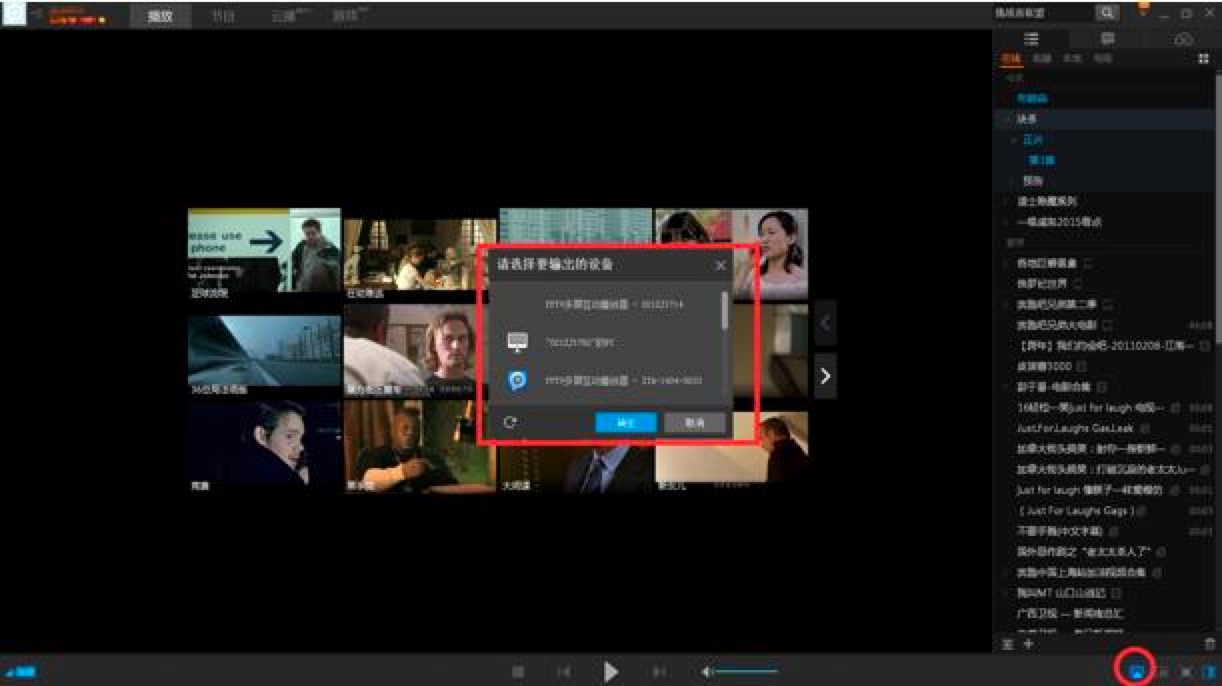1222x686 pixels.
Task: Click the trash icon below the playlist
Action: pos(1210,642)
